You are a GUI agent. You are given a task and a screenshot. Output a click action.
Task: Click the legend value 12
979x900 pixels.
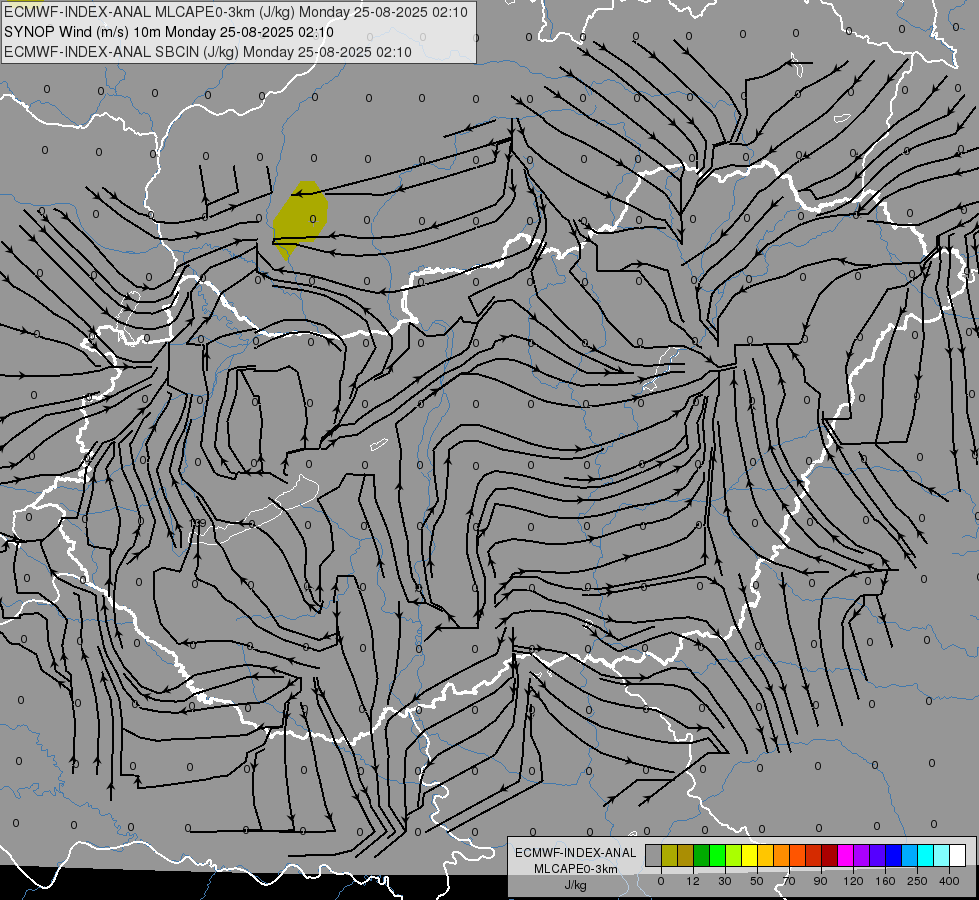point(693,881)
